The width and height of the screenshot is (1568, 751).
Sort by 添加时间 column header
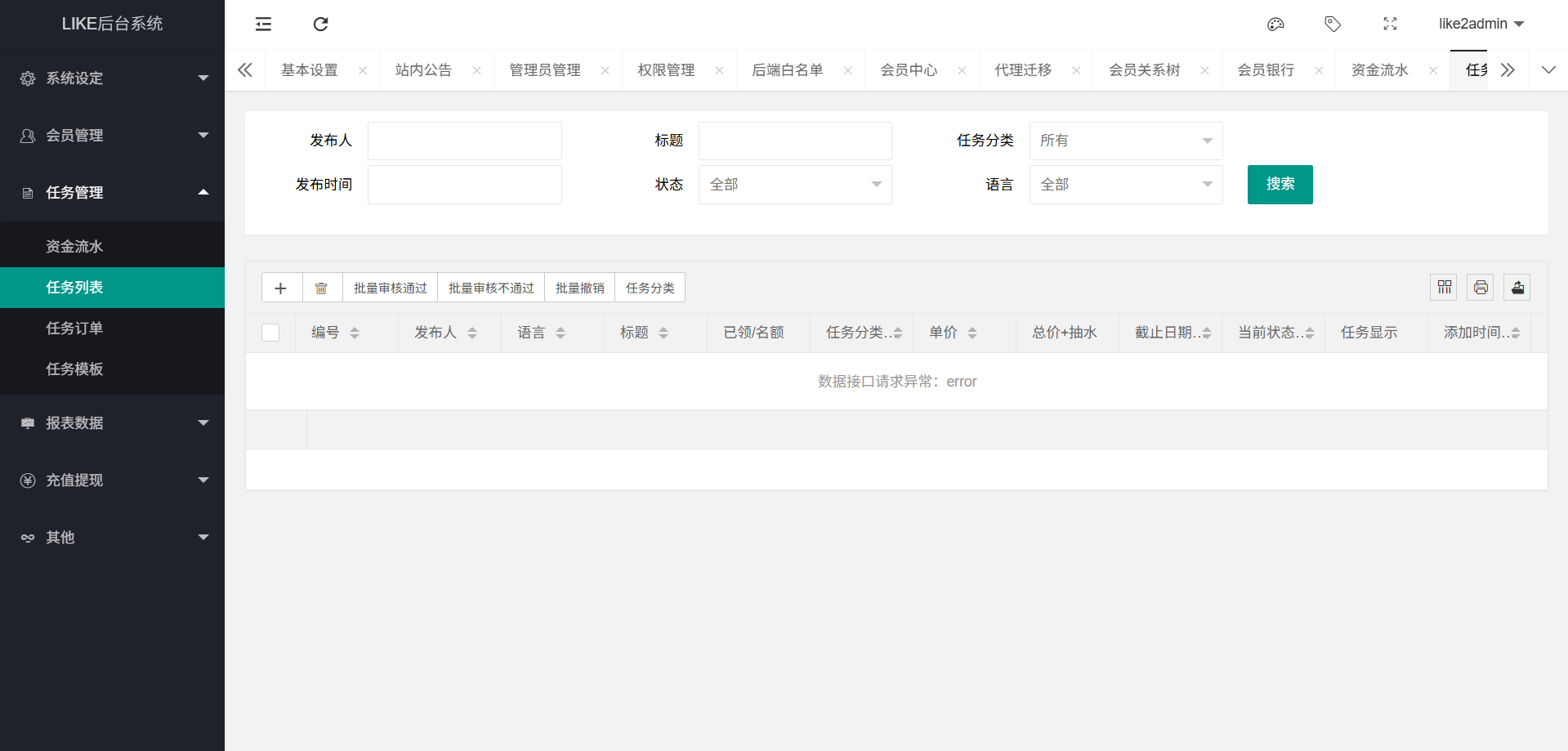pyautogui.click(x=1479, y=333)
